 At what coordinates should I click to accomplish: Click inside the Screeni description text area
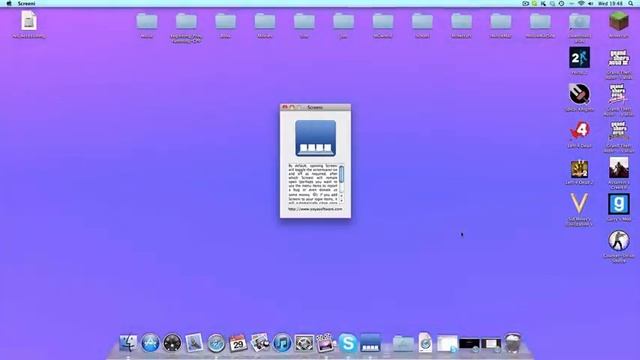(313, 184)
